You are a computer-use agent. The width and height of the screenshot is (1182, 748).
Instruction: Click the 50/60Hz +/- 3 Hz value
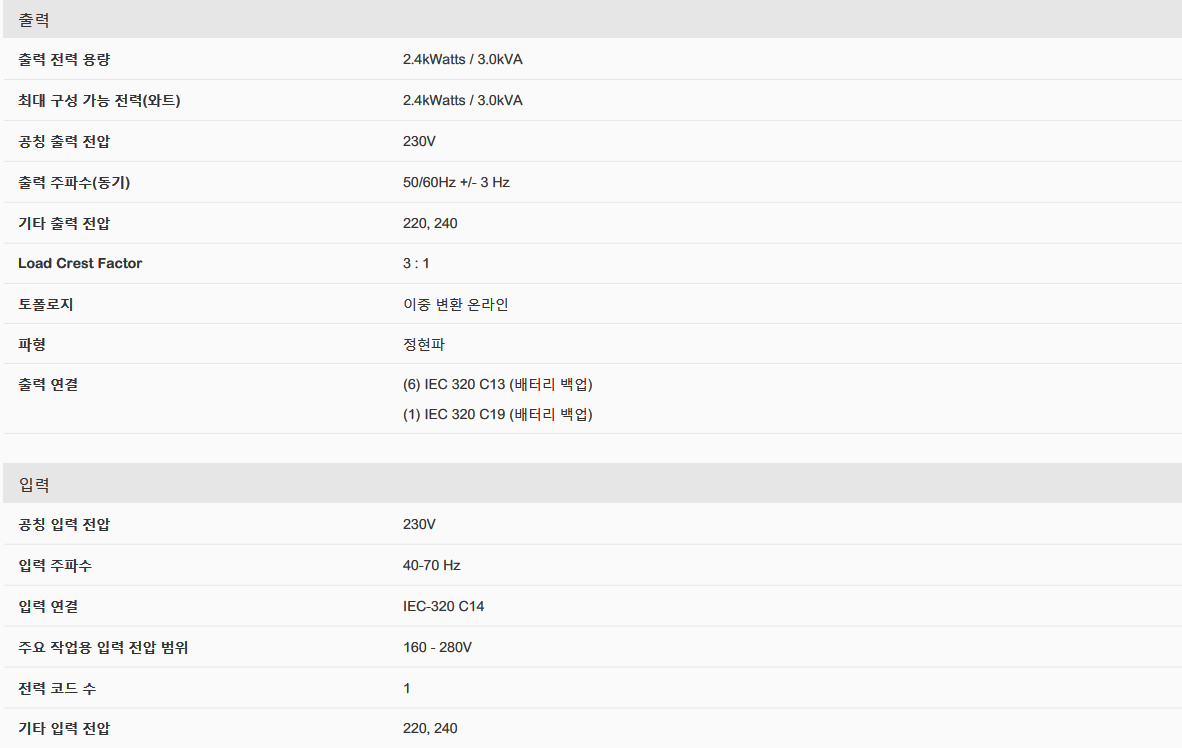(456, 182)
